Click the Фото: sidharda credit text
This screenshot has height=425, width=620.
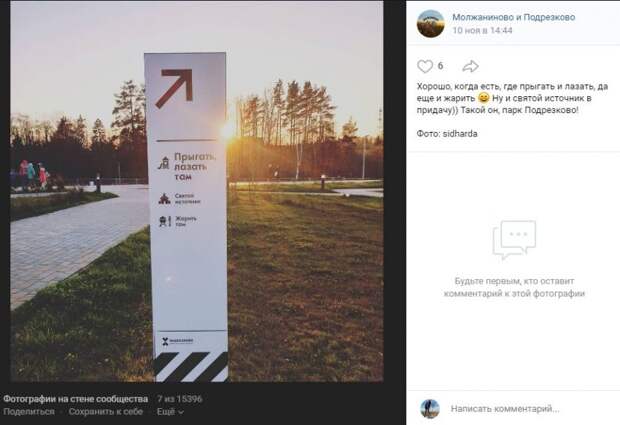tap(447, 134)
